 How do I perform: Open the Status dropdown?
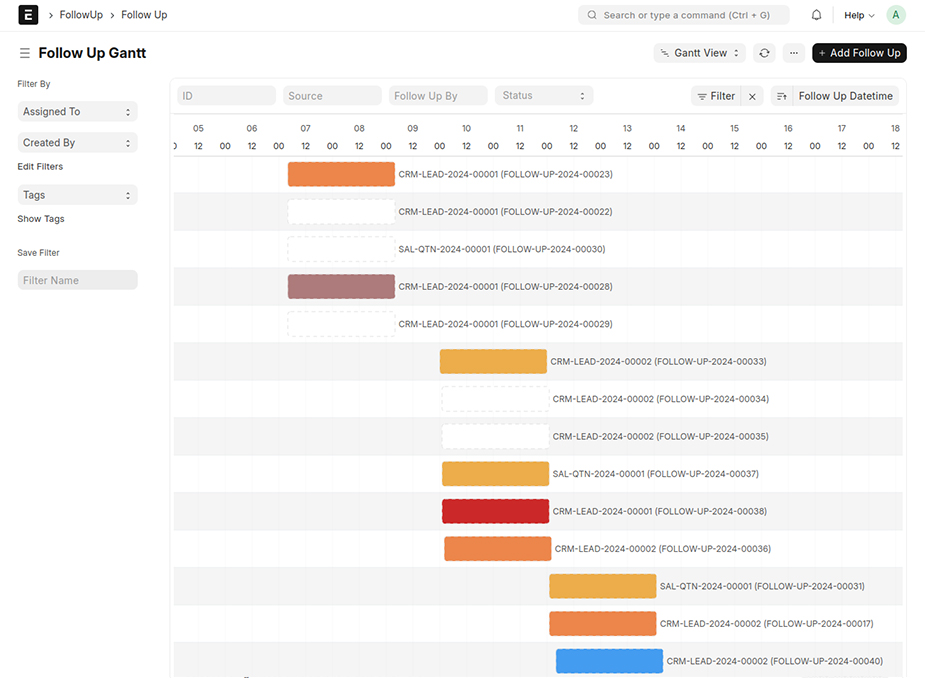pyautogui.click(x=543, y=95)
